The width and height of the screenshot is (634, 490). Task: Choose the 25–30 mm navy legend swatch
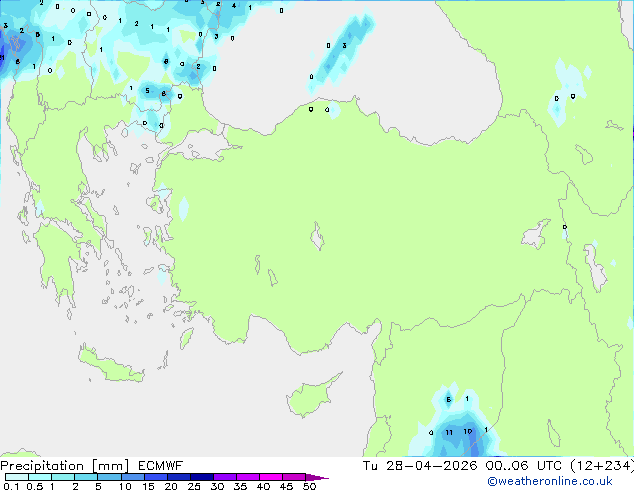pos(201,477)
